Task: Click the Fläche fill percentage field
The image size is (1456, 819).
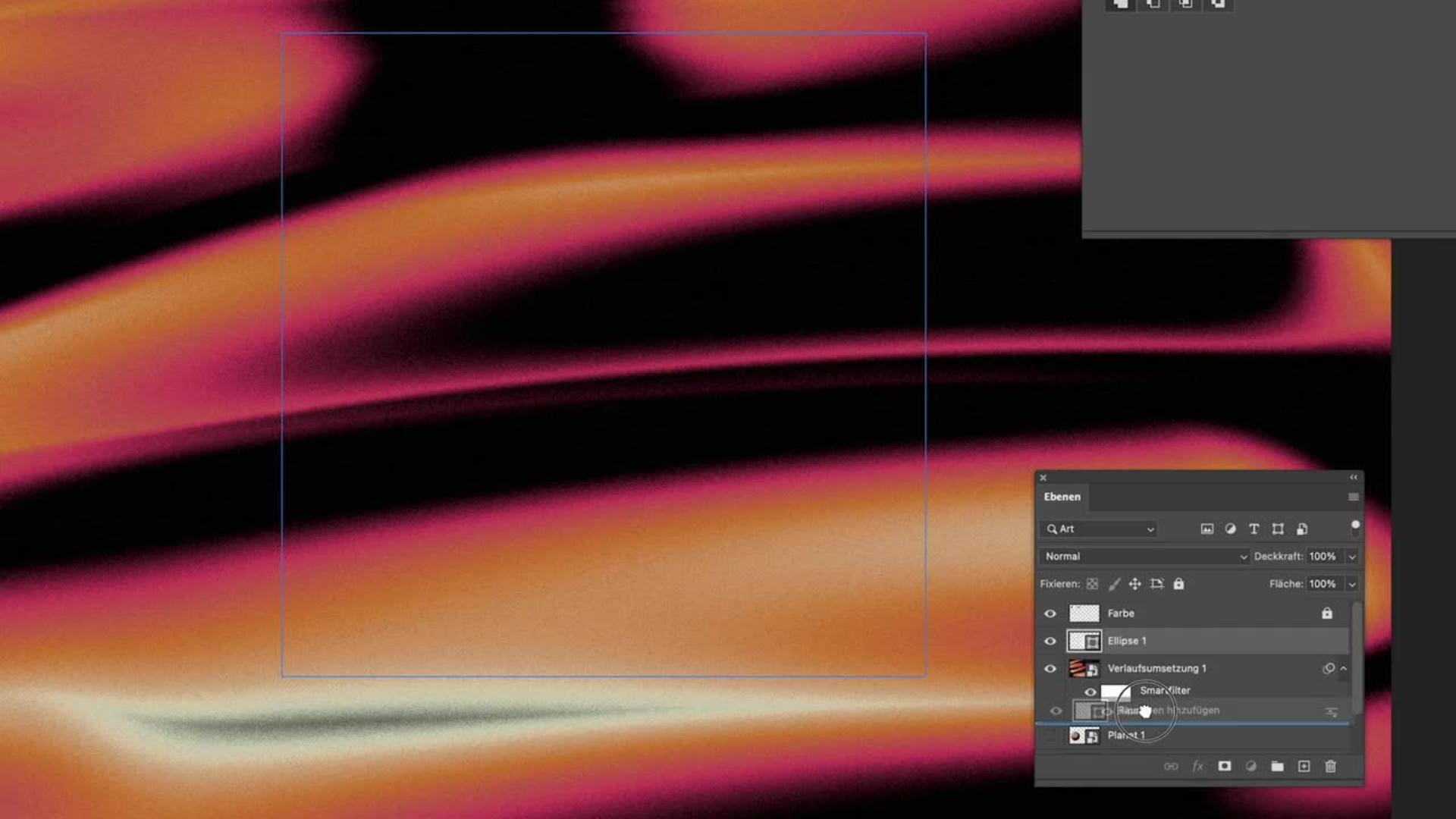Action: (1323, 584)
